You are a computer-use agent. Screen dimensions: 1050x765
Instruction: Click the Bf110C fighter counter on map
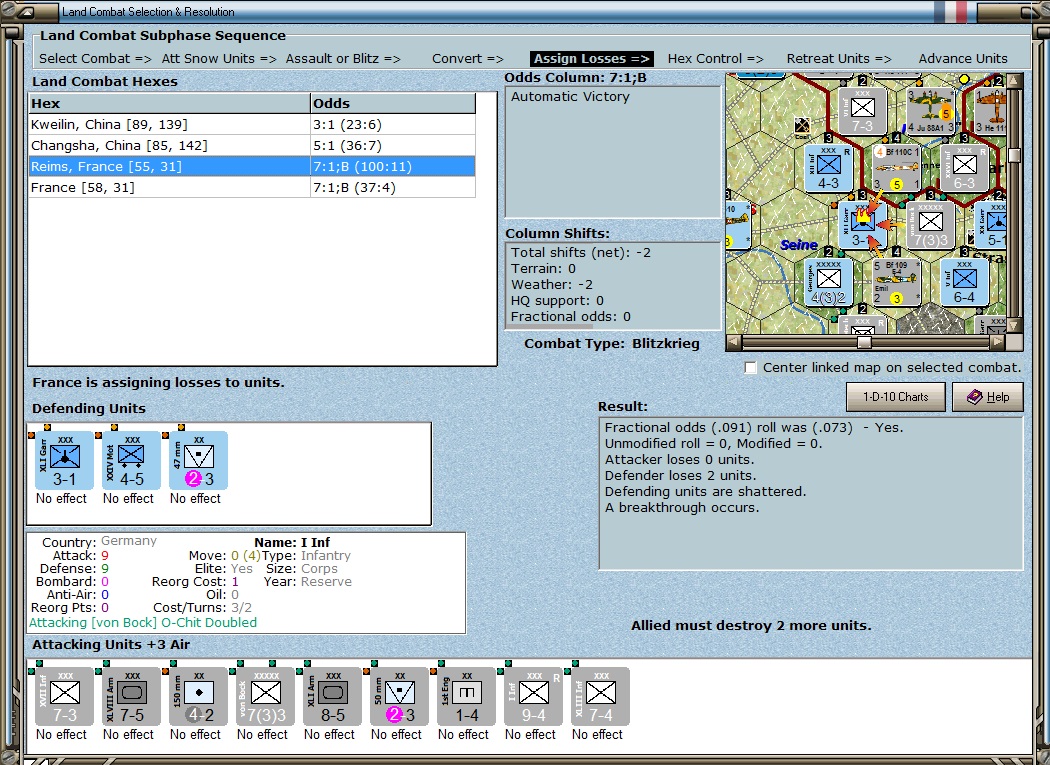pos(897,168)
